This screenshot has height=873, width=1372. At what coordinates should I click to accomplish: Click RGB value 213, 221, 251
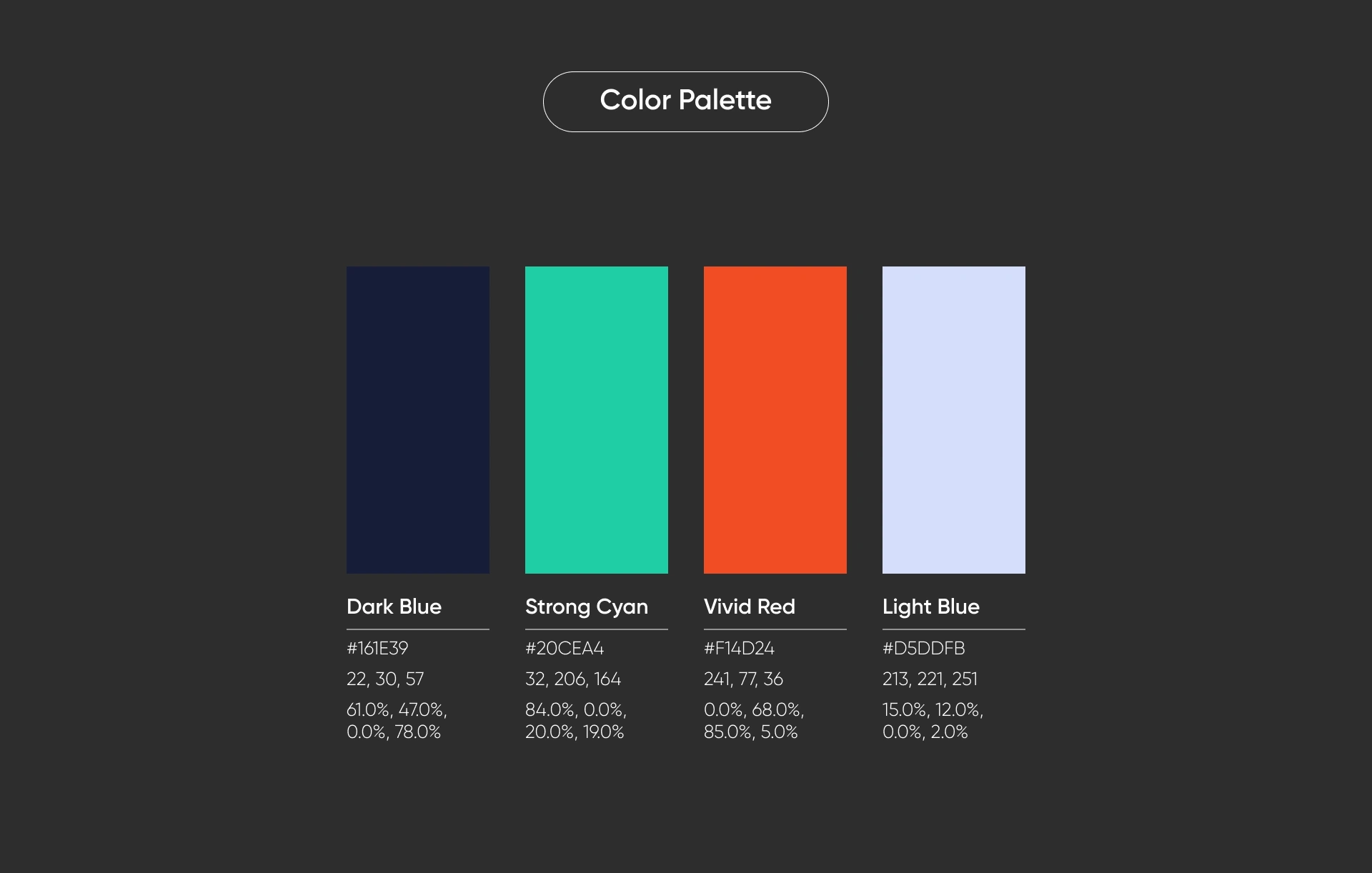[x=930, y=679]
